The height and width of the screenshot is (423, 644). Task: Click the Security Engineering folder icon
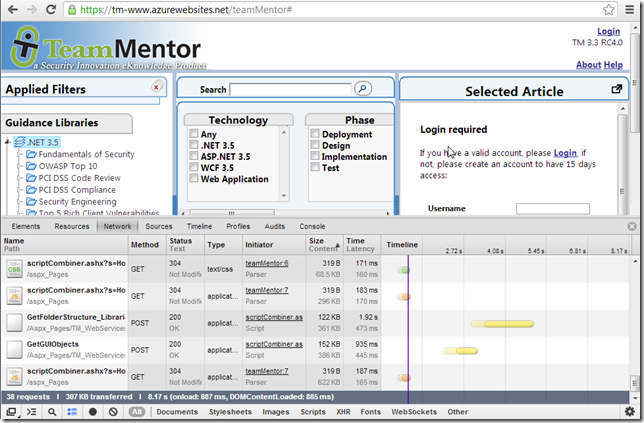pyautogui.click(x=31, y=202)
